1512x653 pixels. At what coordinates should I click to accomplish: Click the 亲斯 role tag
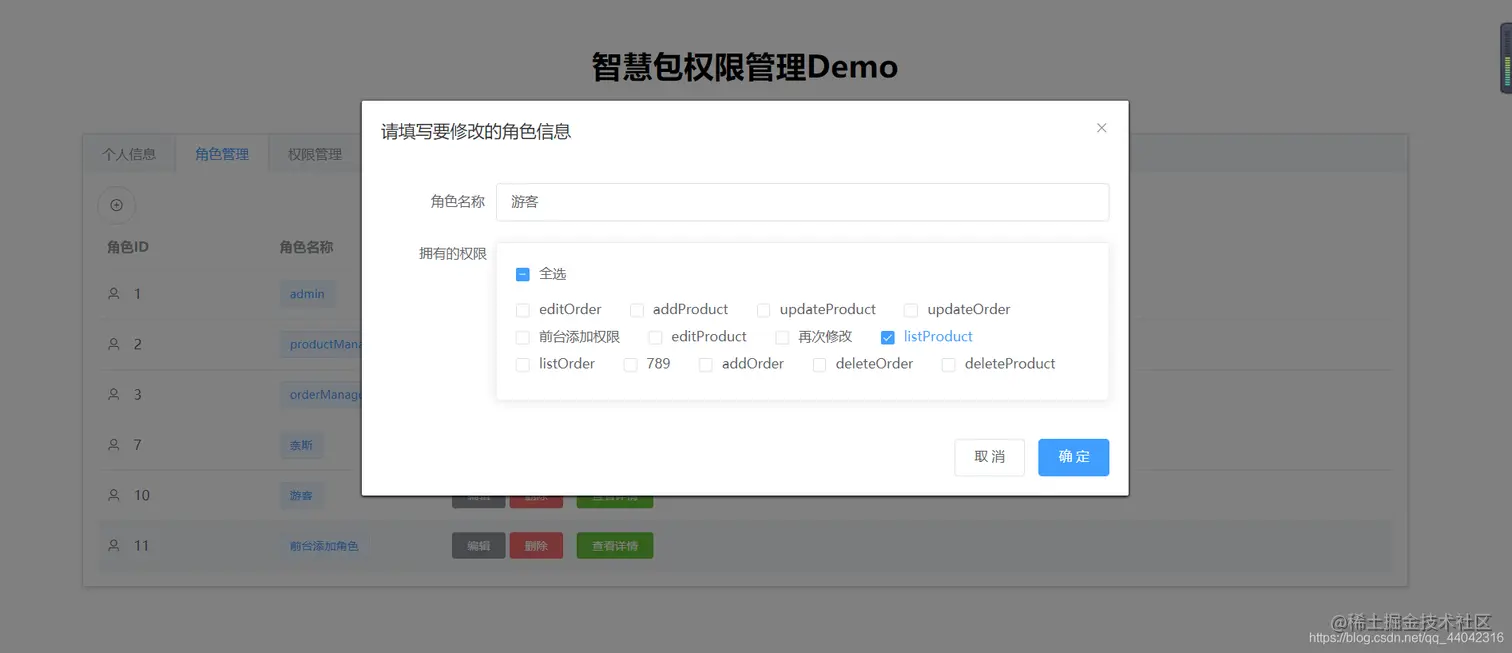pyautogui.click(x=301, y=445)
